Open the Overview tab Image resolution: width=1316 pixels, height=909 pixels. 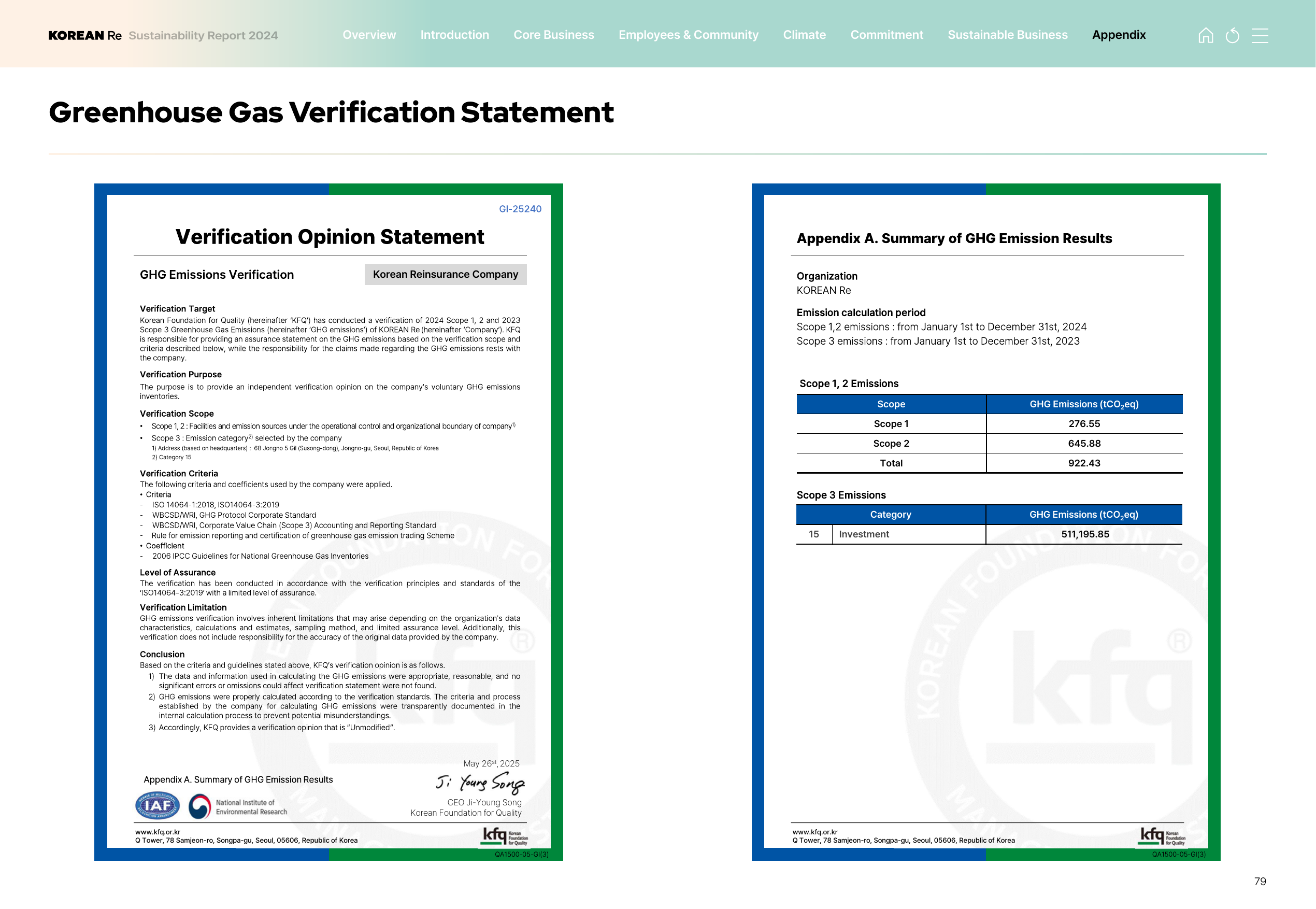coord(369,35)
